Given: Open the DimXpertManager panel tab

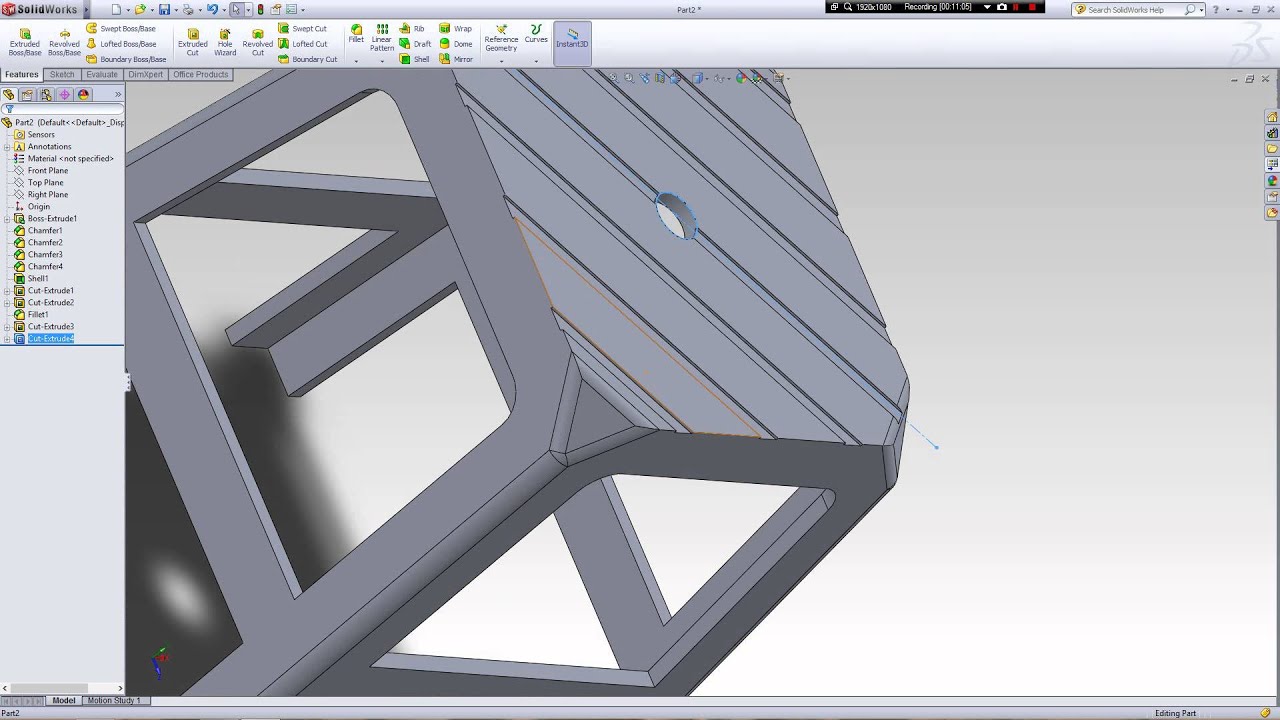Looking at the screenshot, I should tap(65, 95).
